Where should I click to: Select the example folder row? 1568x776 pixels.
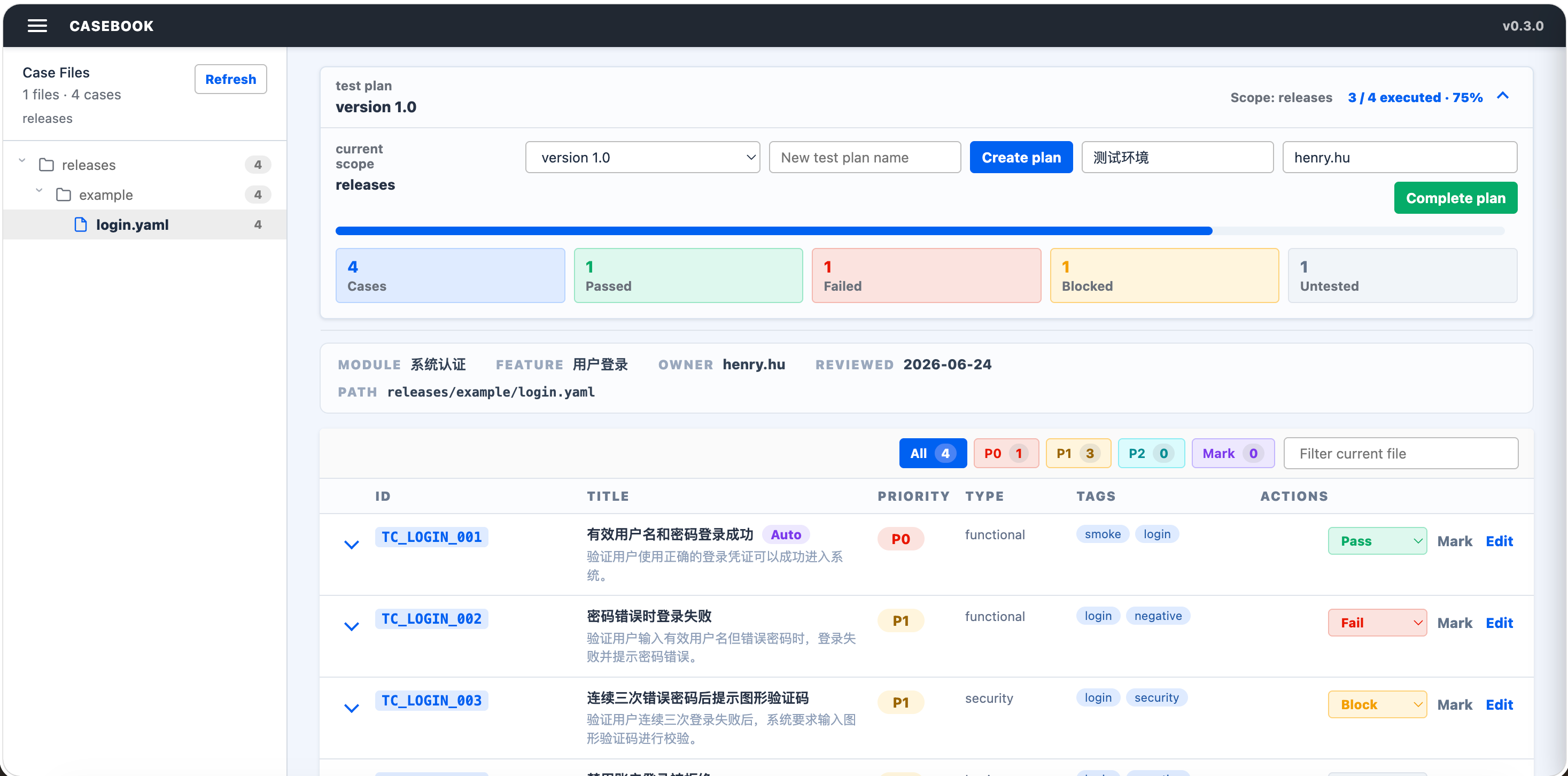[x=145, y=195]
